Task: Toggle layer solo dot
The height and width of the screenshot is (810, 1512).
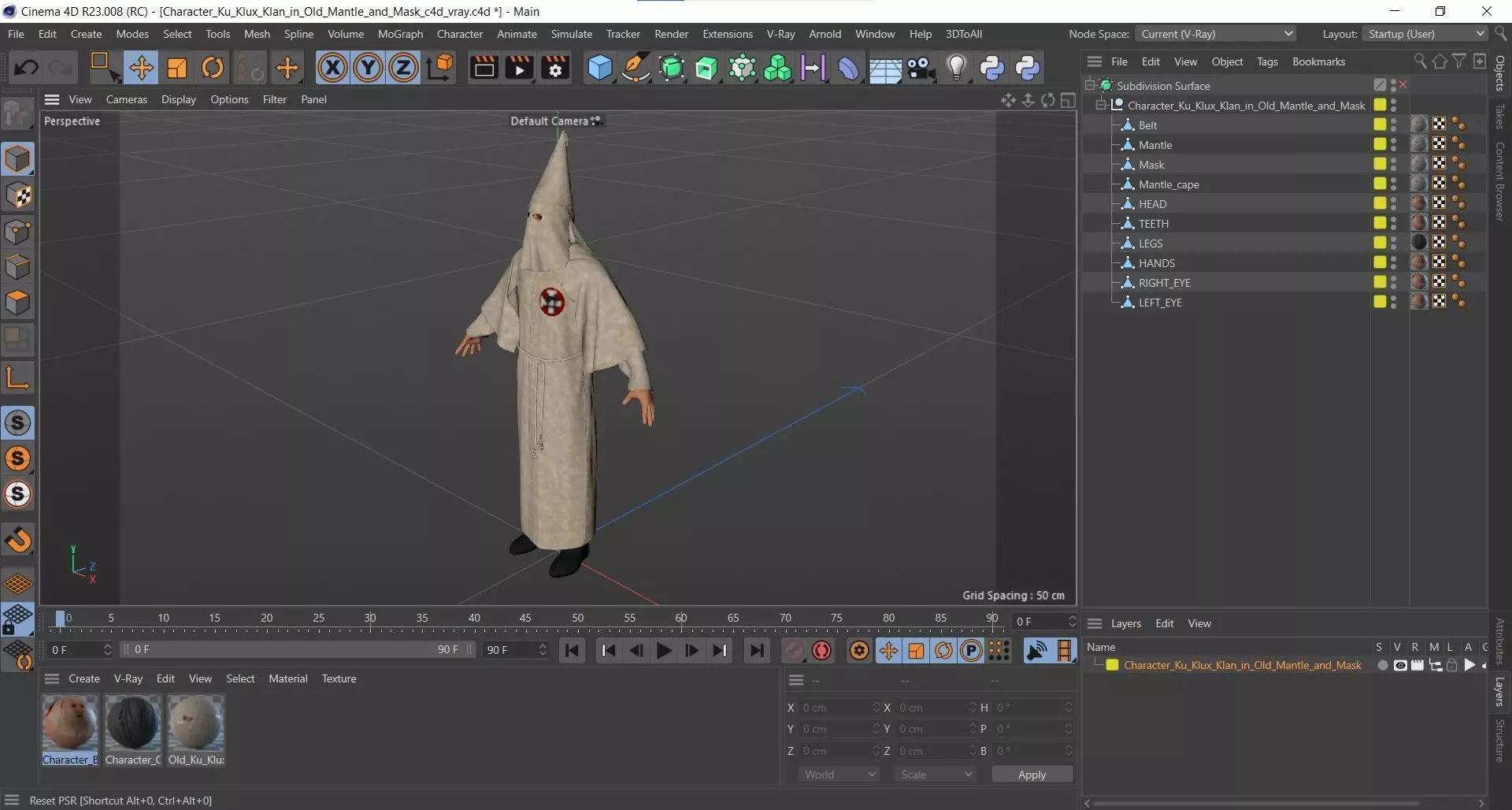Action: coord(1383,665)
